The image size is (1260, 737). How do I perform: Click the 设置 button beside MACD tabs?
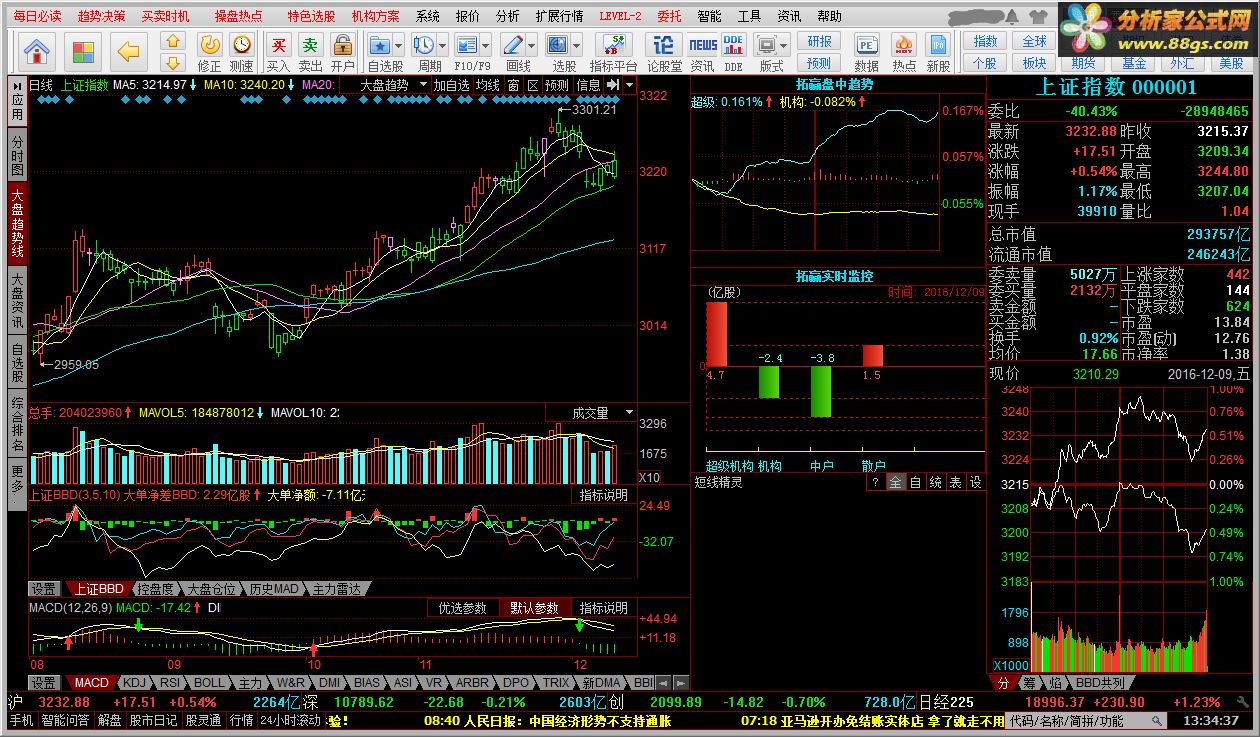pyautogui.click(x=43, y=683)
